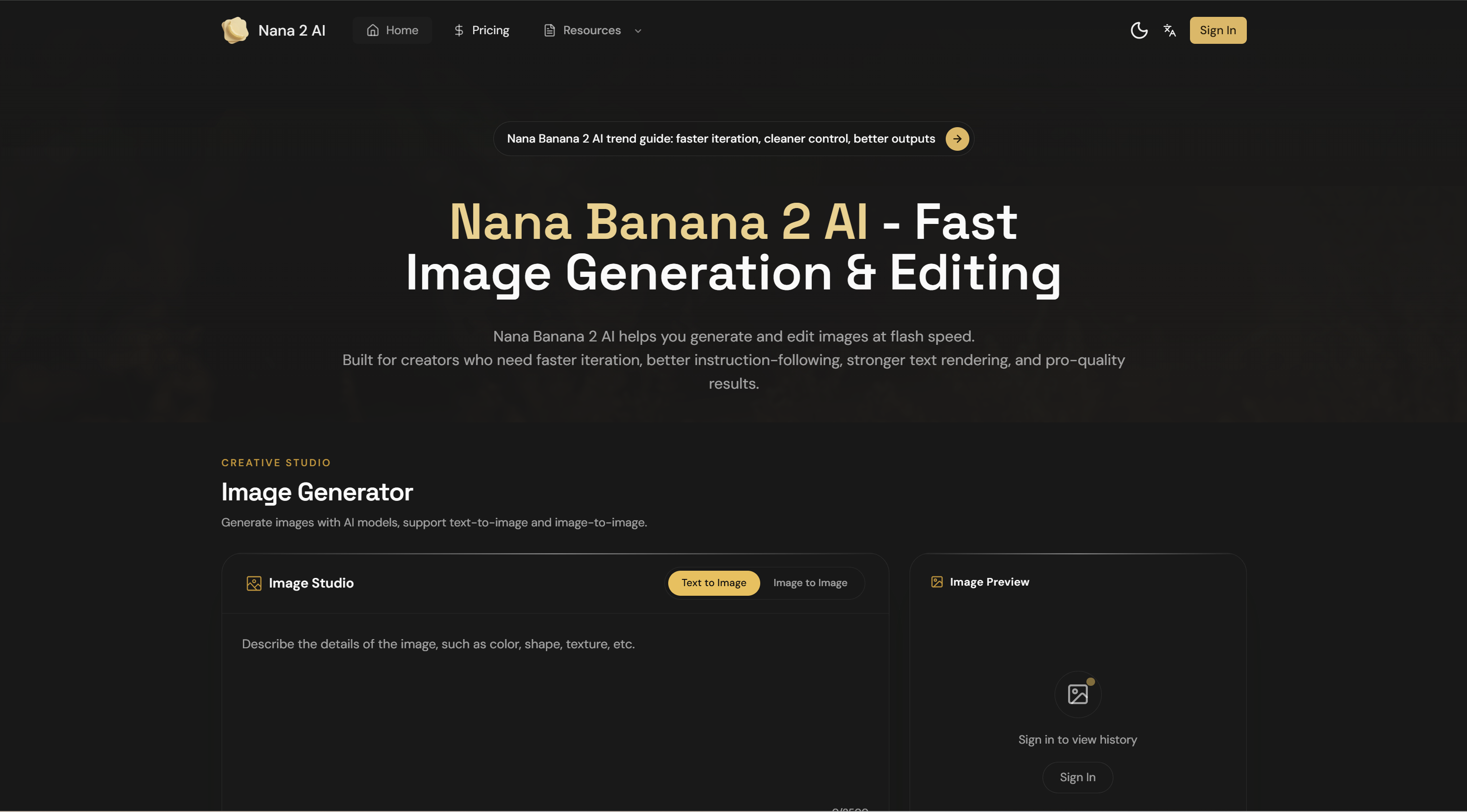Click the Nana 2 AI logo icon
1467x812 pixels.
point(235,30)
